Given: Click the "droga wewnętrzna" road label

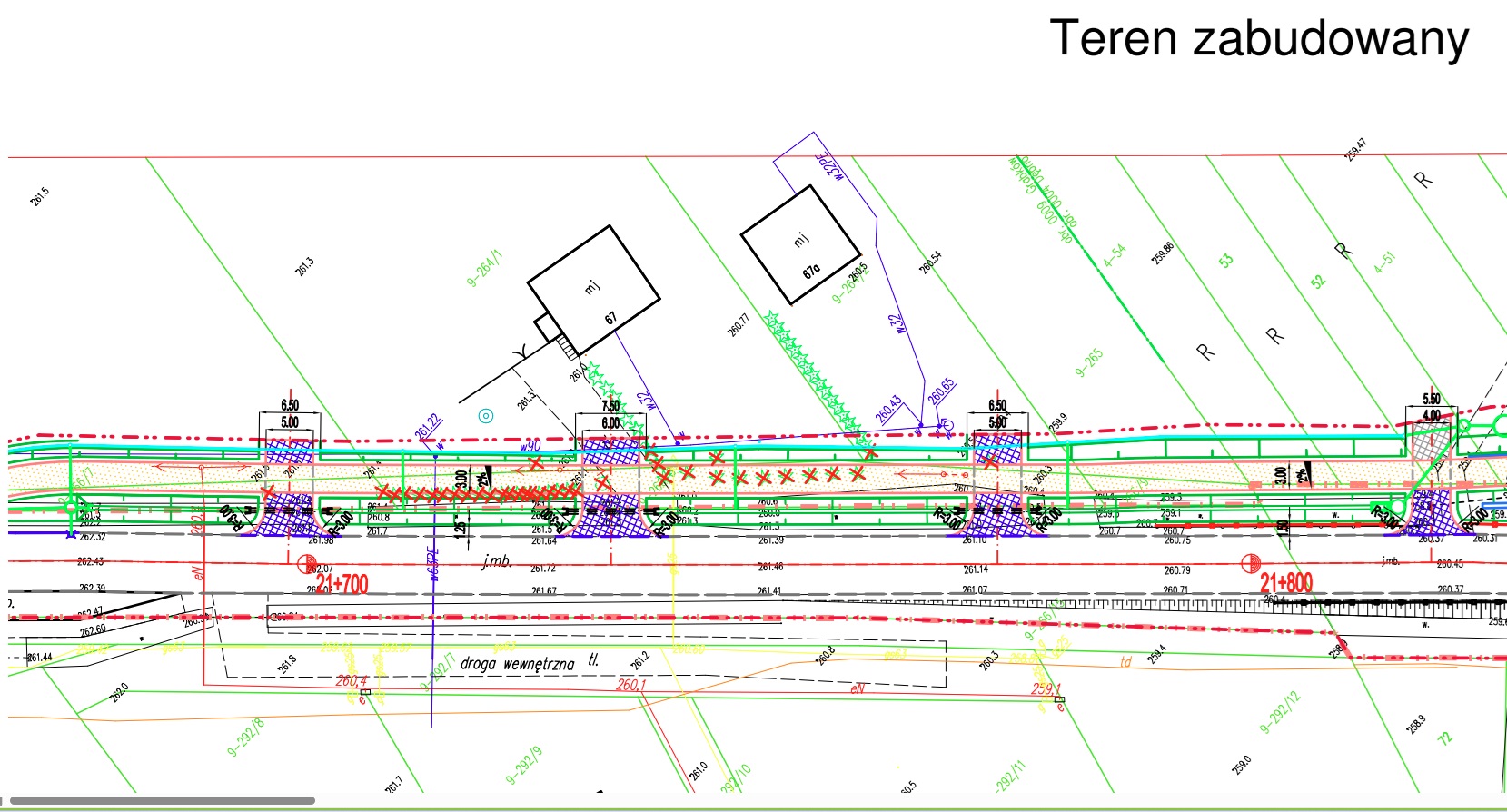Looking at the screenshot, I should pos(518,663).
